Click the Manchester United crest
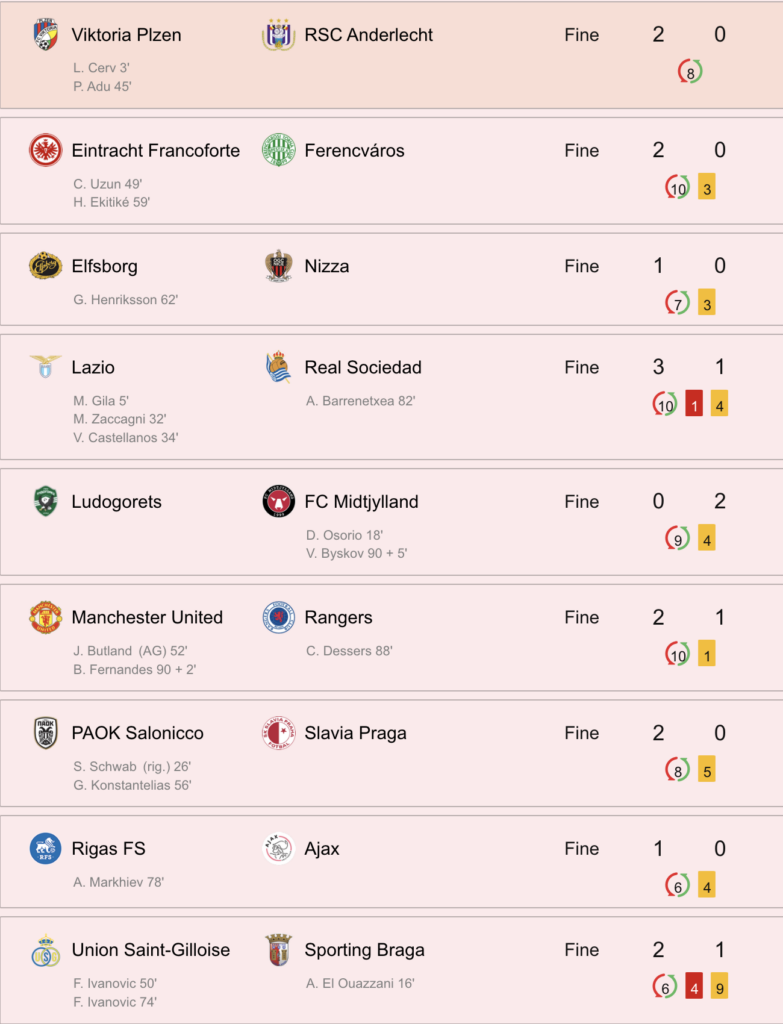Screen dimensions: 783x1024 click(x=46, y=617)
